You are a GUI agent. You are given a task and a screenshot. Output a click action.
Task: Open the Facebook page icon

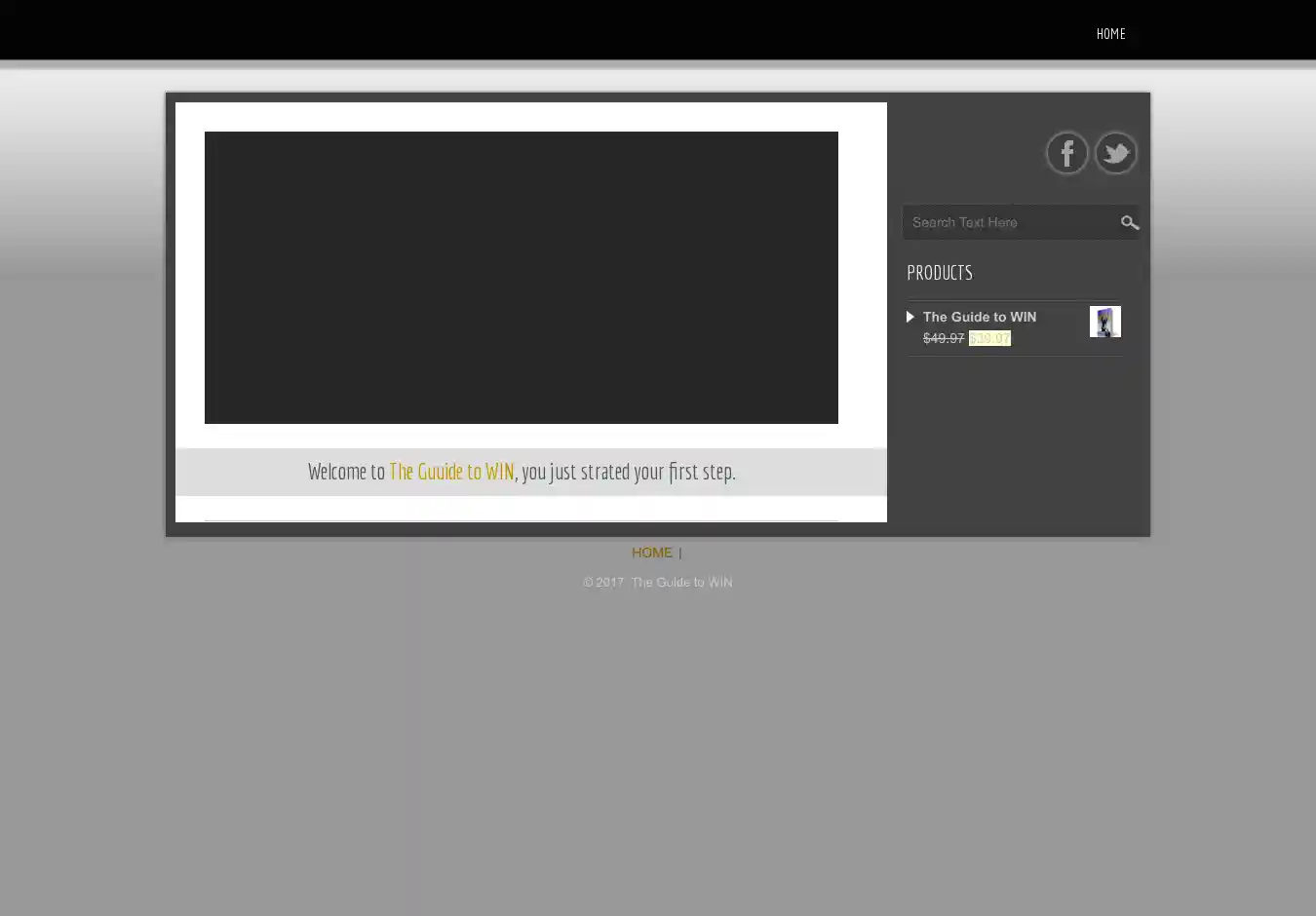[x=1066, y=153]
